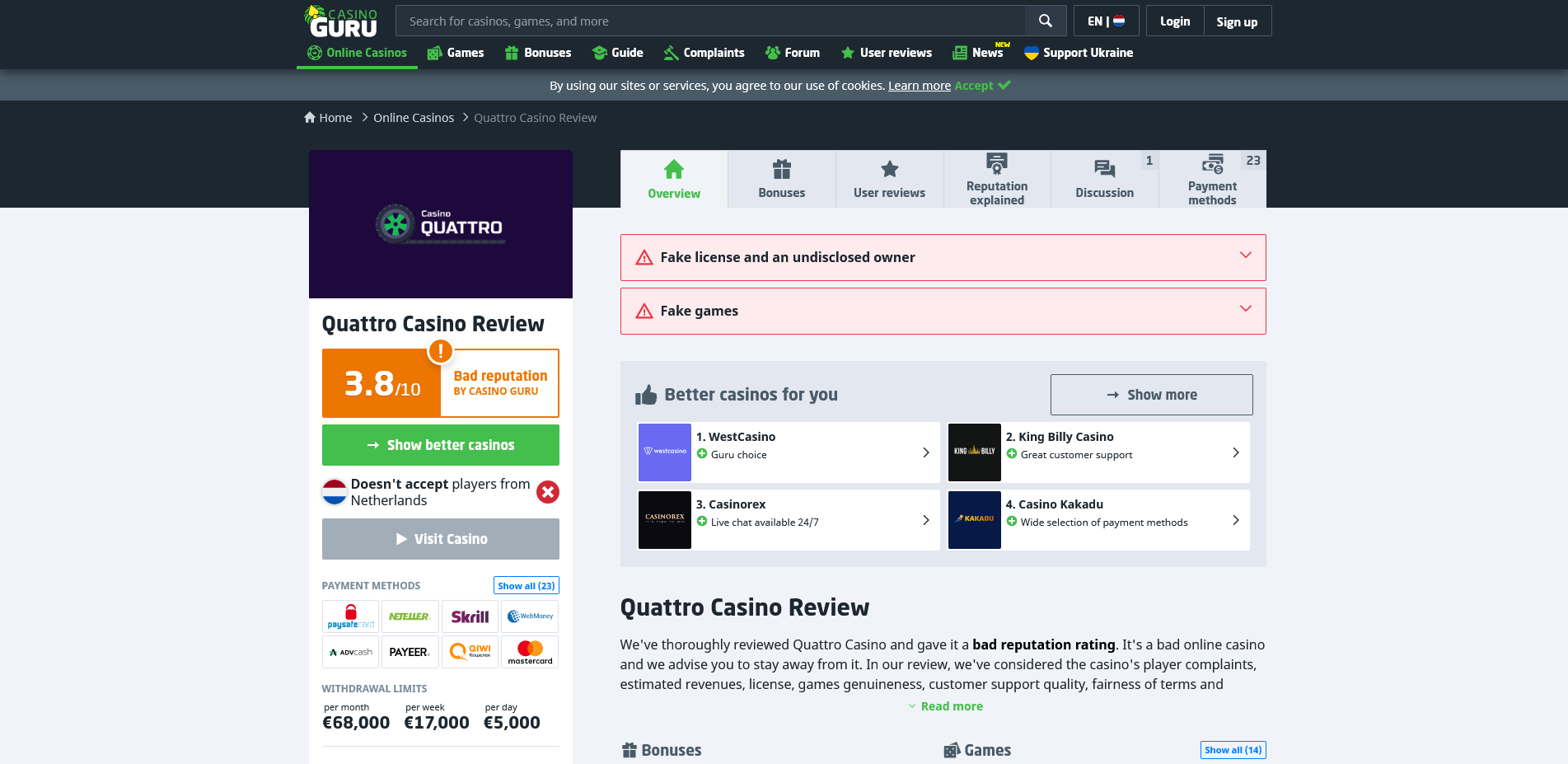Go to User reviews in navbar
Image resolution: width=1568 pixels, height=764 pixels.
(x=887, y=53)
